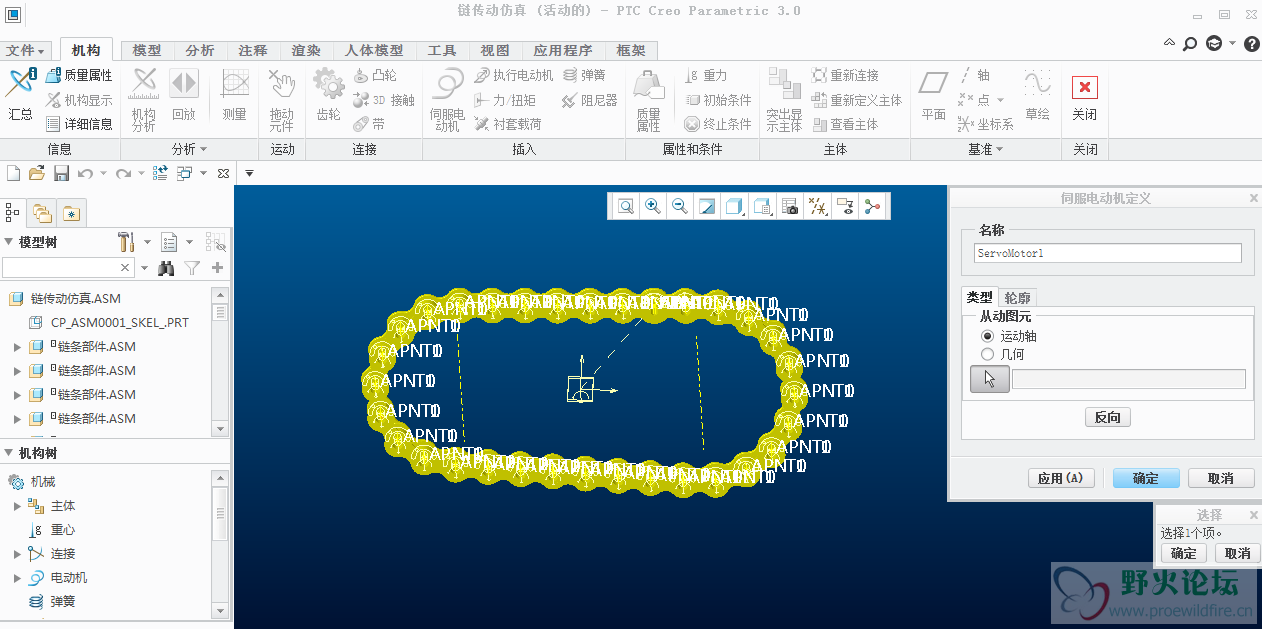Screen dimensions: 1262x629
Task: Click 突出显示主体 highlight bodies
Action: click(x=784, y=100)
